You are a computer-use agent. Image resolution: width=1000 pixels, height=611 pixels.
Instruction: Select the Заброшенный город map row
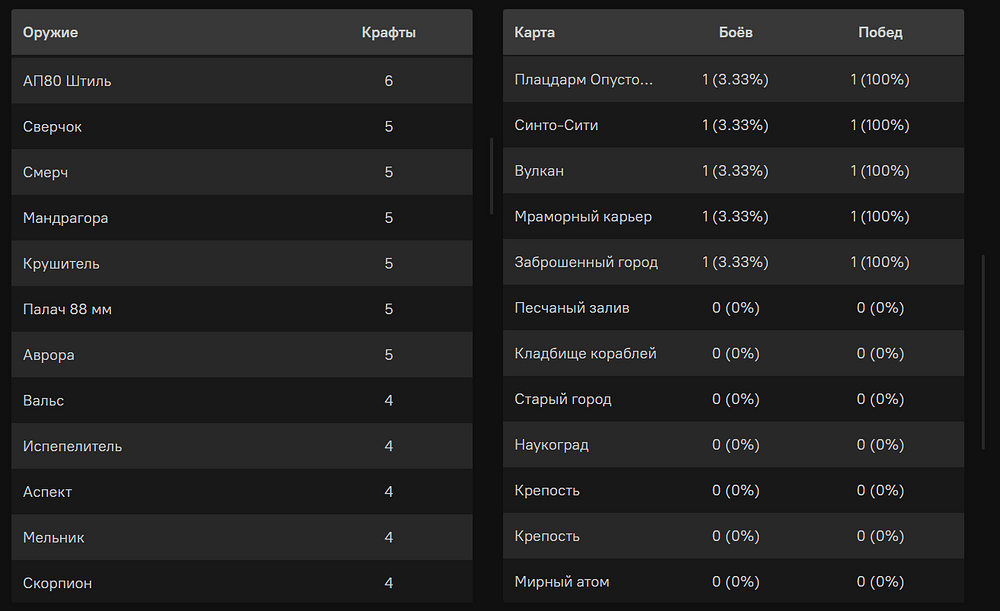click(733, 262)
